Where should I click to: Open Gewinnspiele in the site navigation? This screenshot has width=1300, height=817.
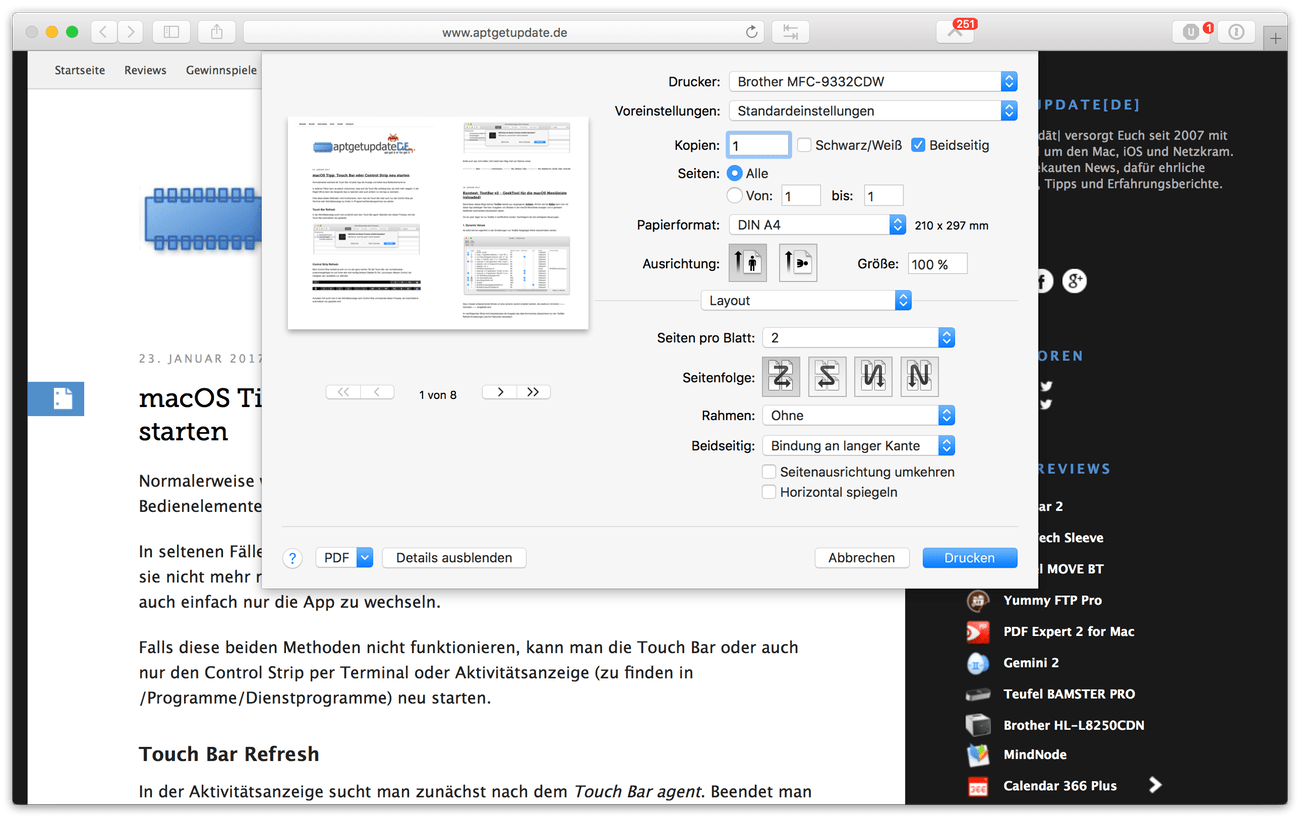click(221, 70)
